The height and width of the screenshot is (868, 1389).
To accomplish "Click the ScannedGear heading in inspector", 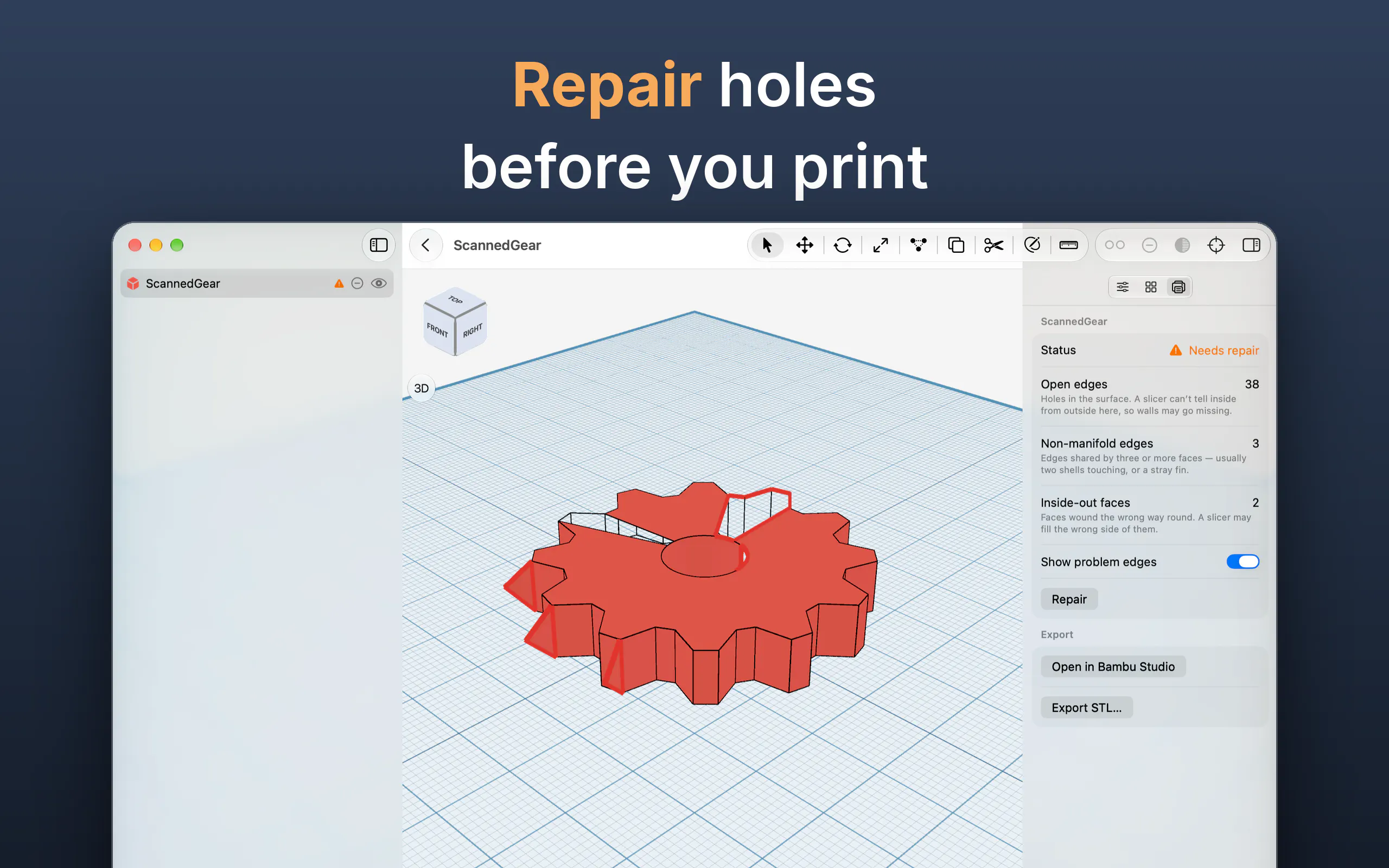I will click(1074, 322).
